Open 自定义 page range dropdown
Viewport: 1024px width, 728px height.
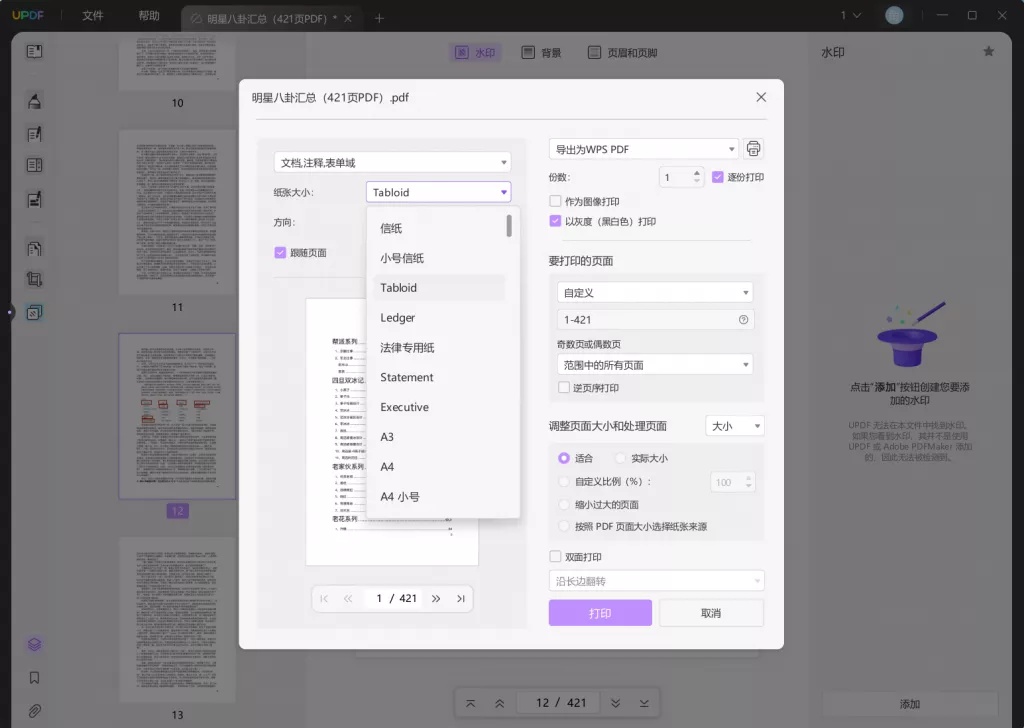655,293
